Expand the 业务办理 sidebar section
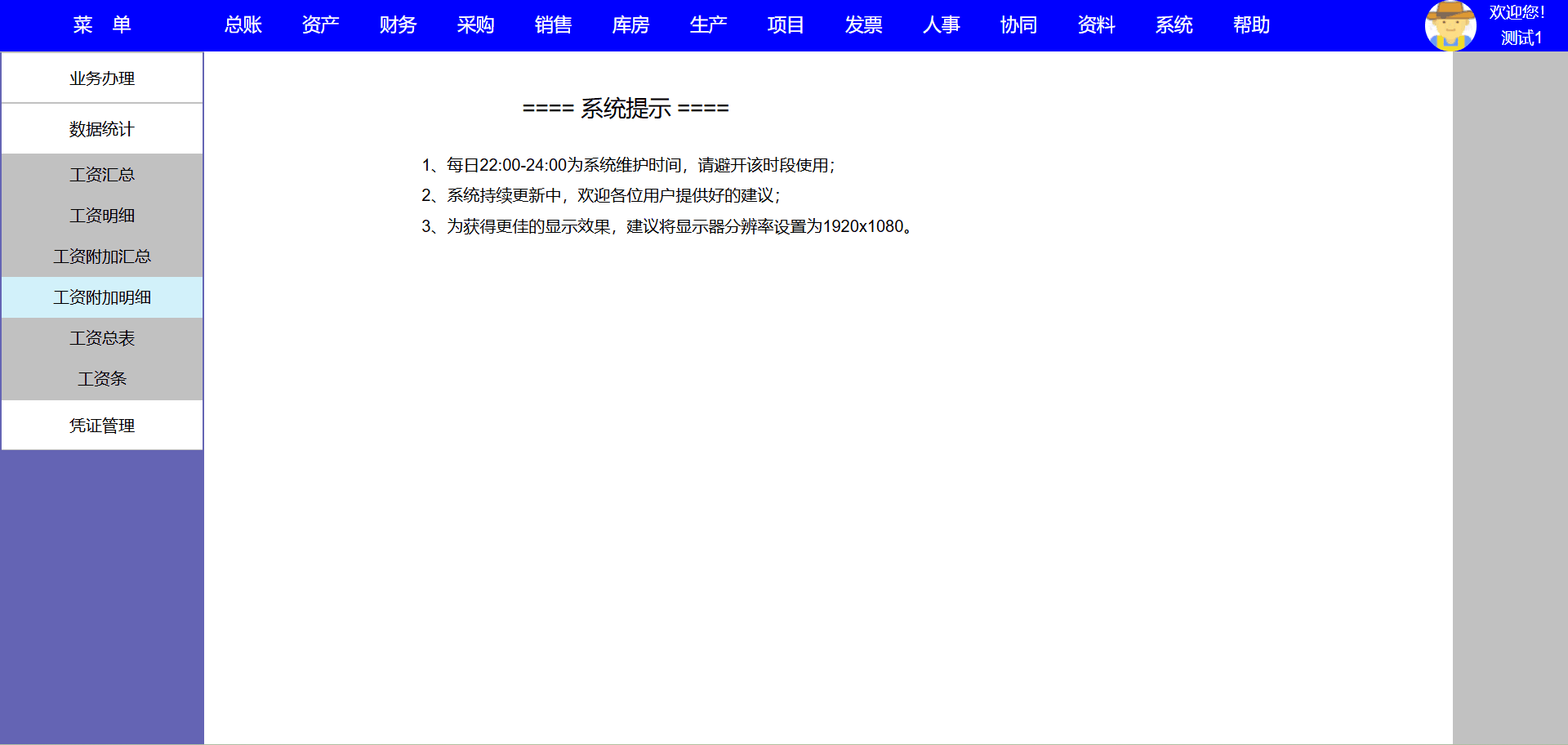Image resolution: width=1568 pixels, height=745 pixels. (x=102, y=78)
